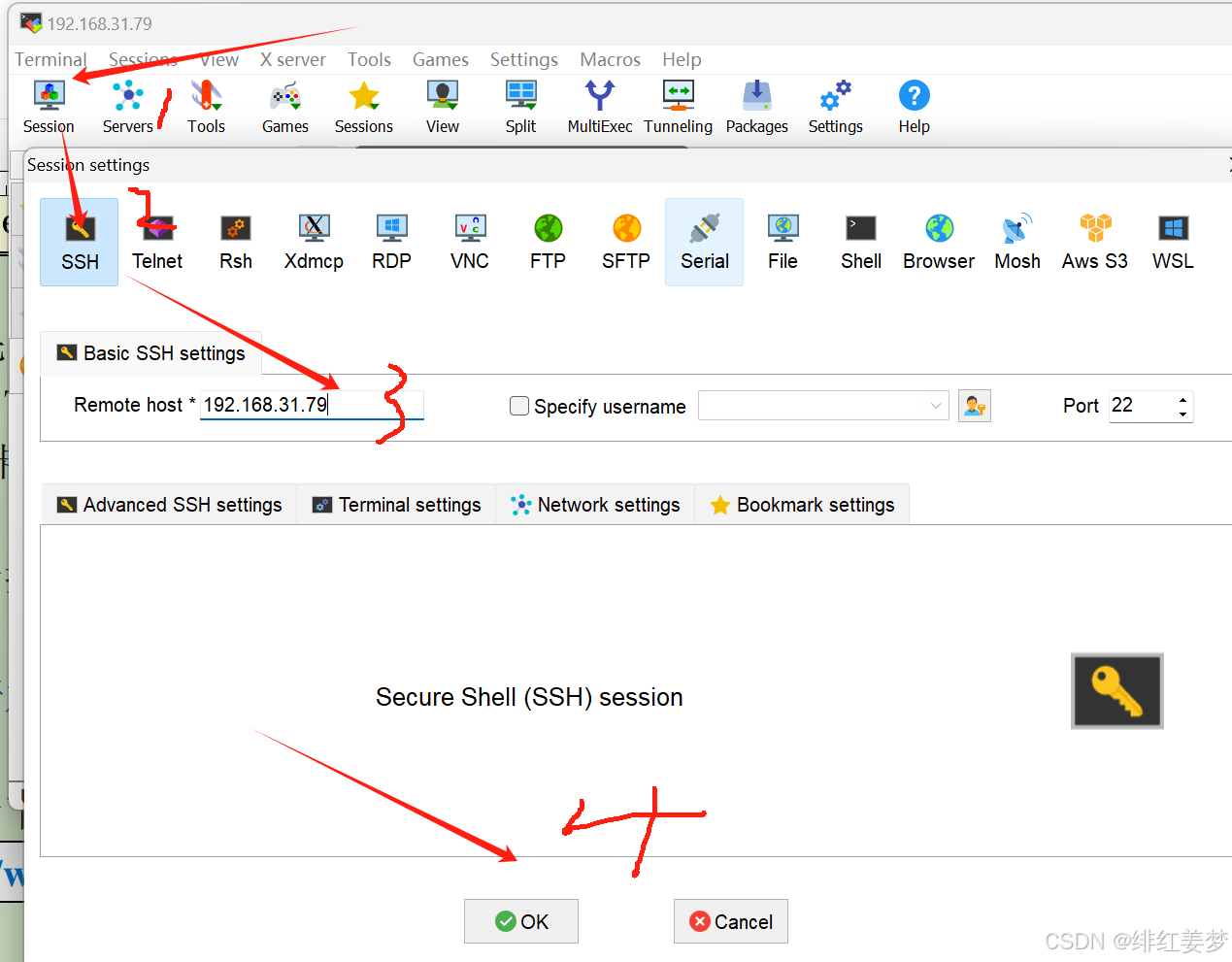Open the Help menu in menu bar
Image resolution: width=1232 pixels, height=962 pixels.
click(682, 59)
